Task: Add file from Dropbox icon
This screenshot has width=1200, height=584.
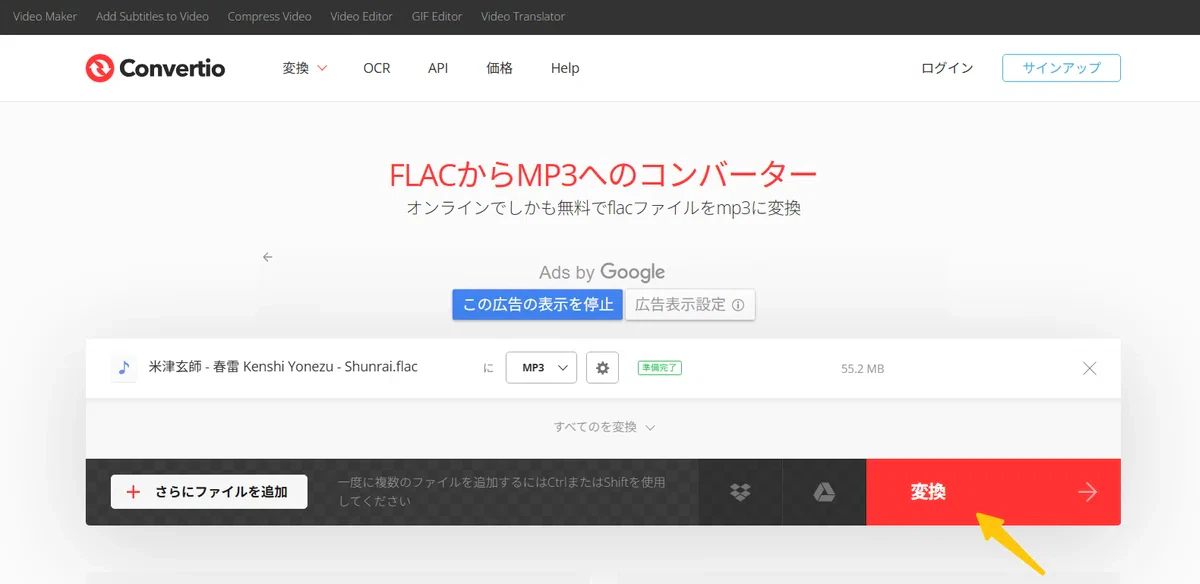Action: 740,492
